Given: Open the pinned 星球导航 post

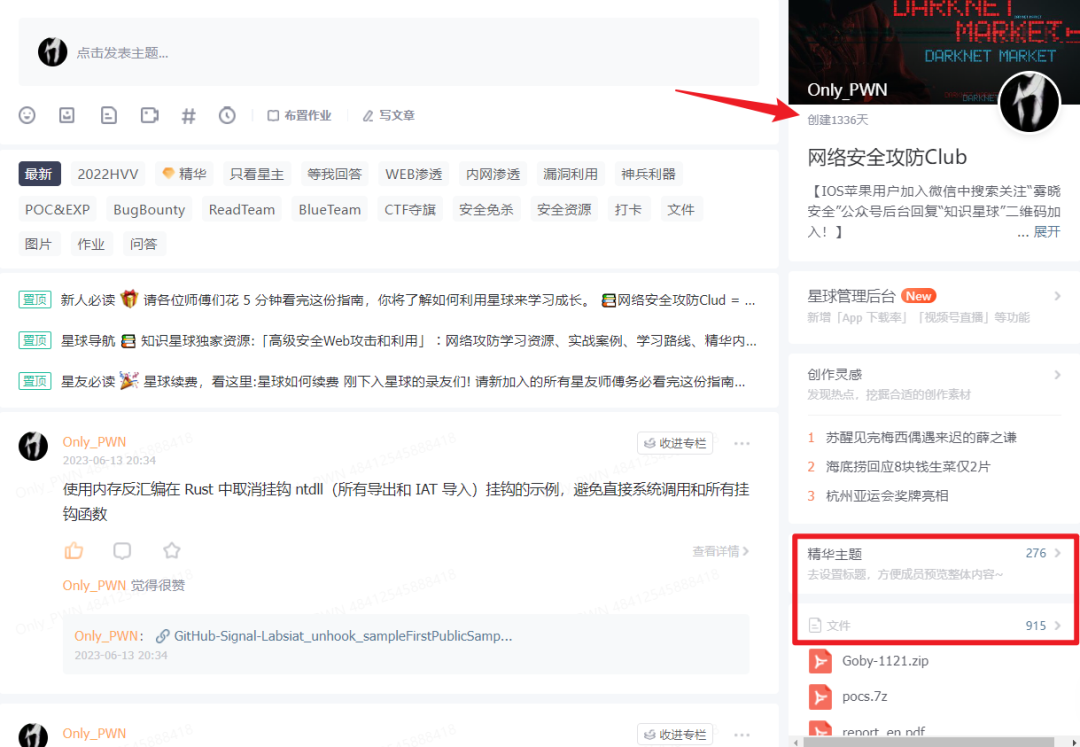Looking at the screenshot, I should pyautogui.click(x=387, y=341).
